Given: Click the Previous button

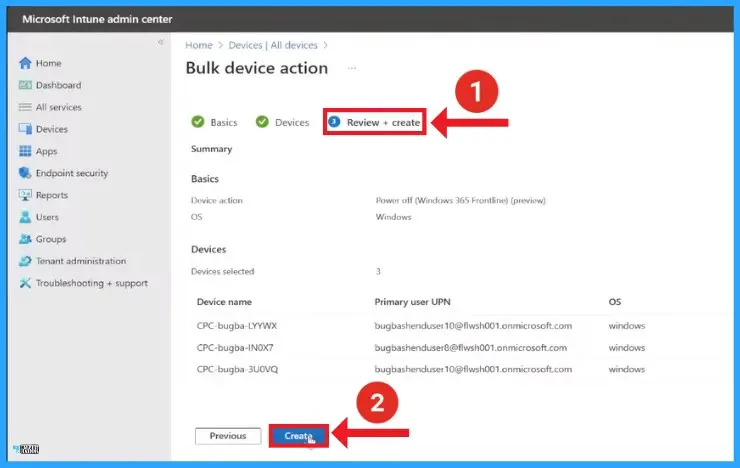Looking at the screenshot, I should click(x=228, y=436).
